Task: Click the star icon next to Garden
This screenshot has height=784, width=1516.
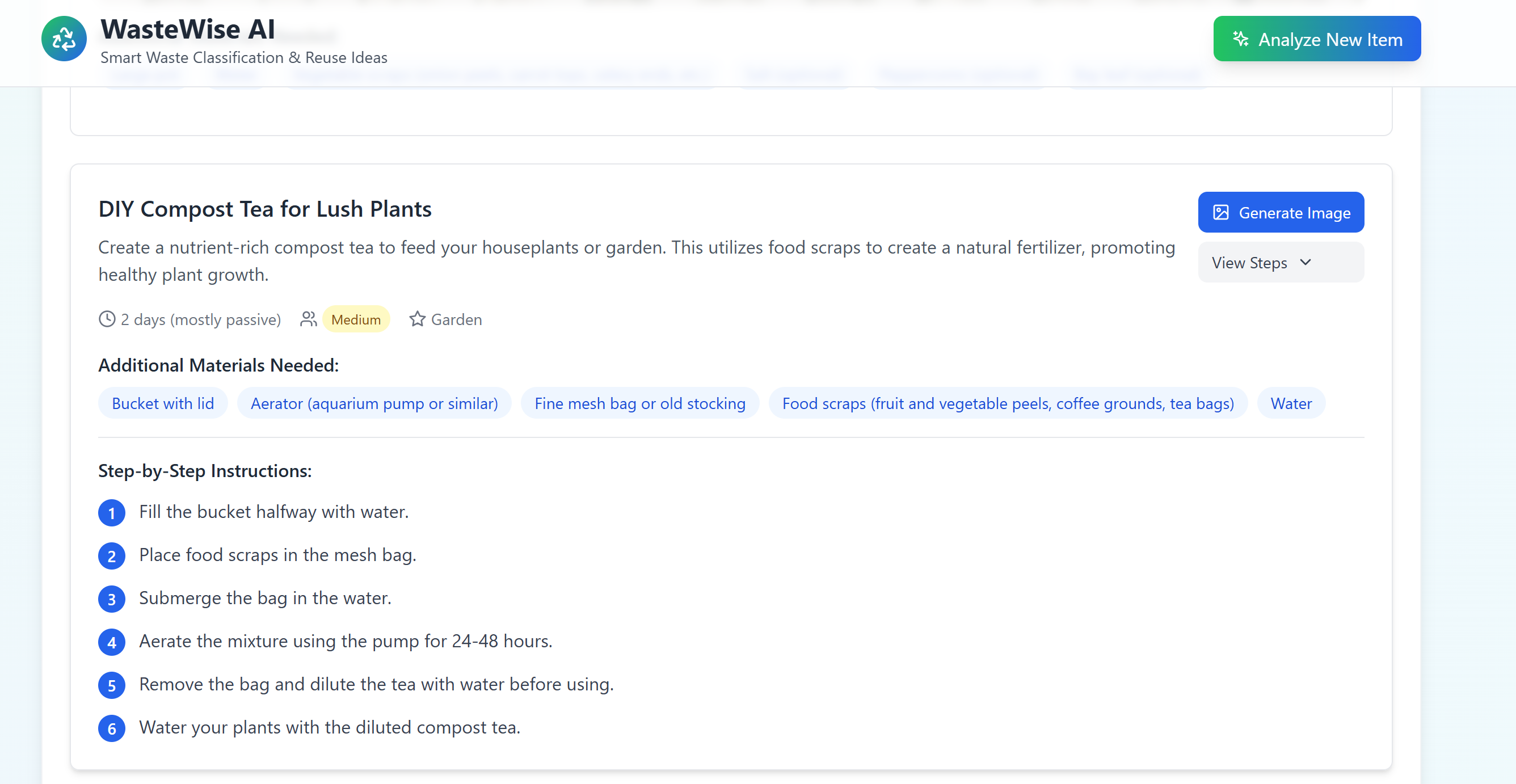Action: click(x=417, y=319)
